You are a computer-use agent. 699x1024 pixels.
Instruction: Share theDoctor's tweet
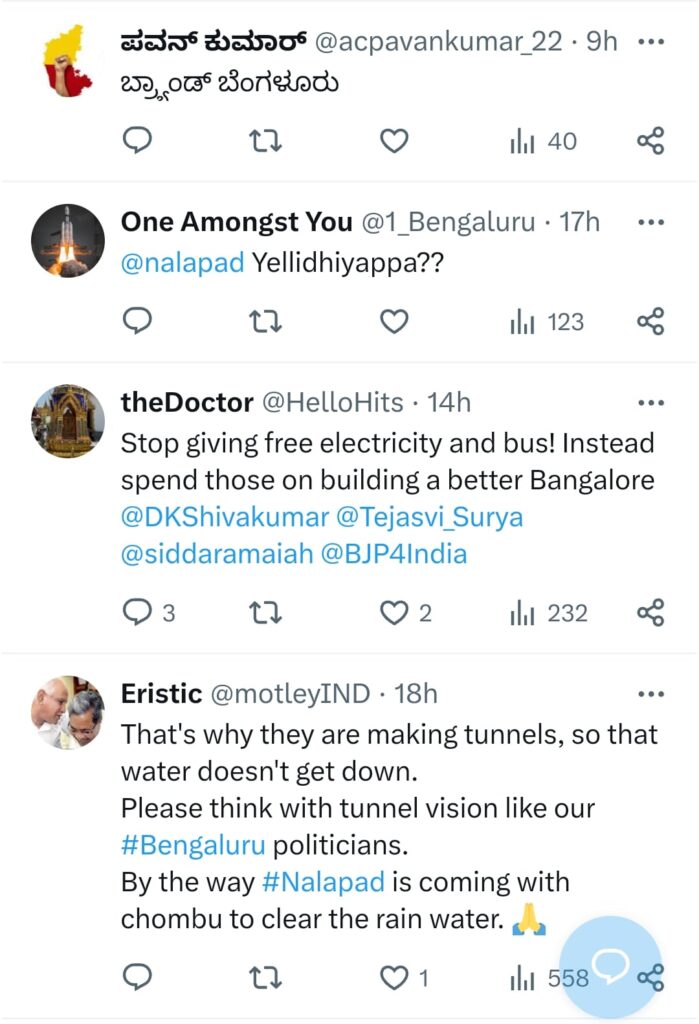click(x=651, y=612)
